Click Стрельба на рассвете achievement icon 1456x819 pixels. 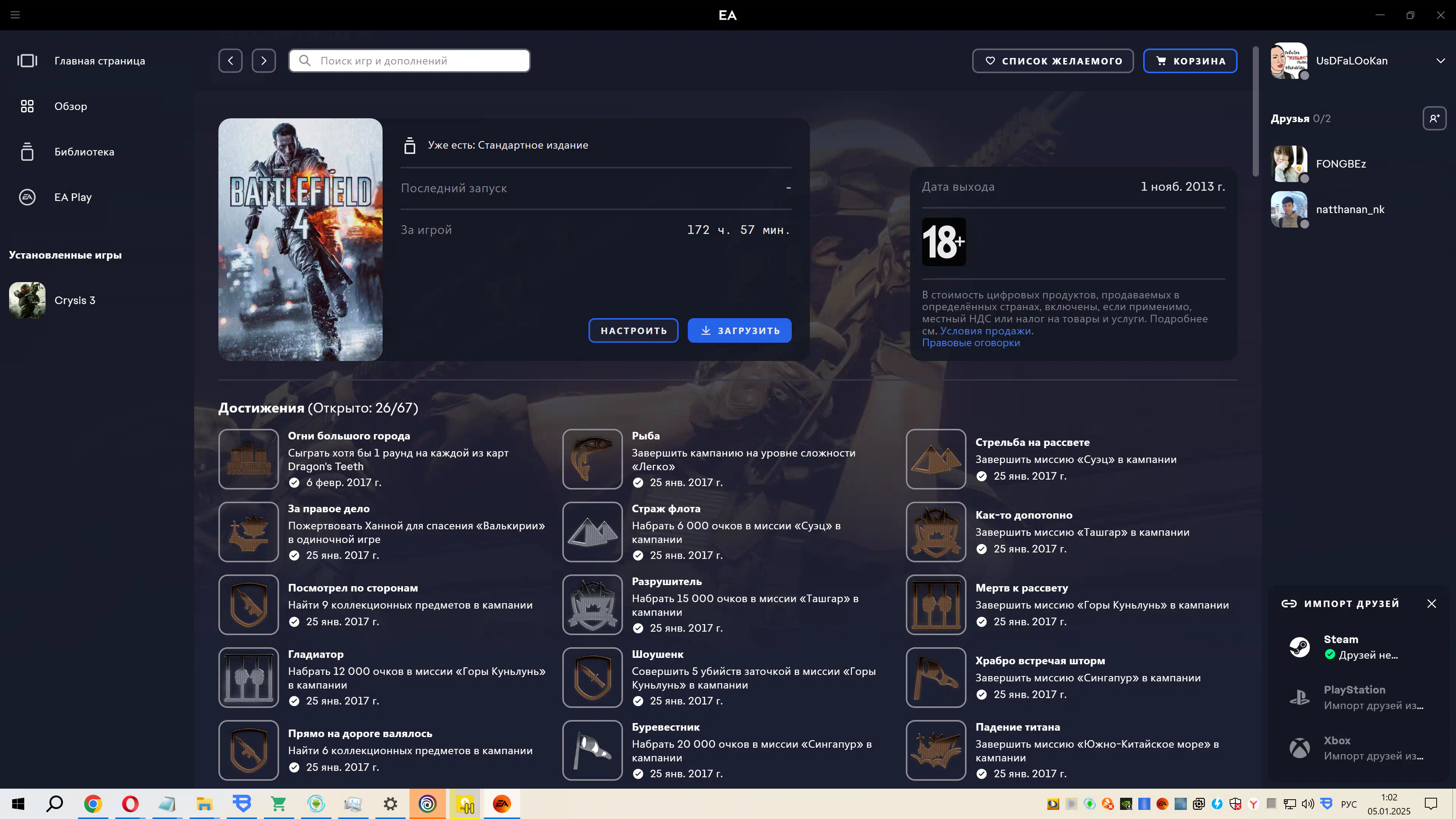[936, 459]
